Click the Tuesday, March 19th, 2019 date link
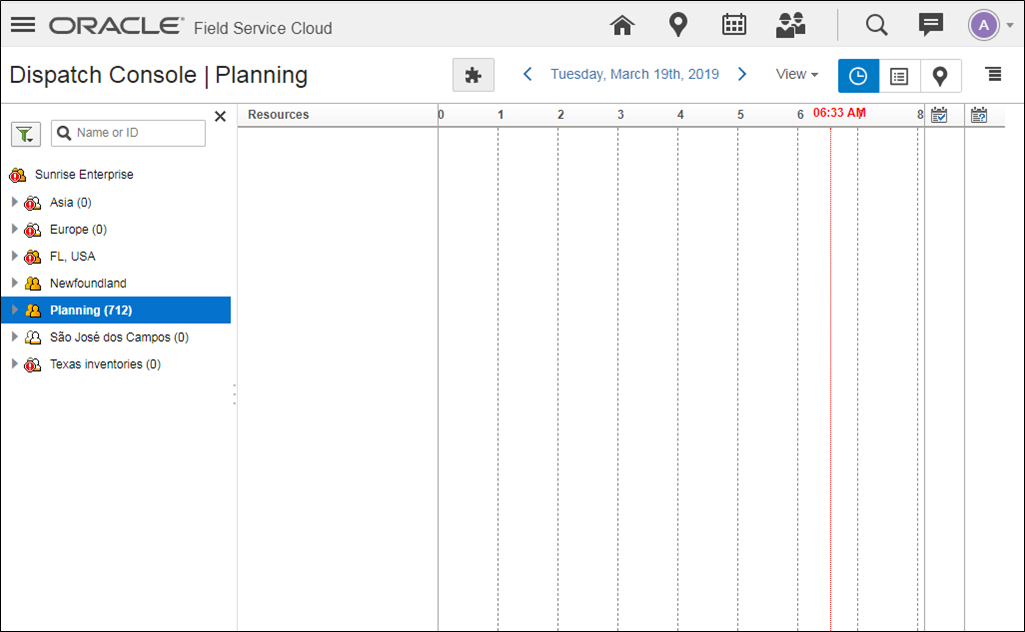Viewport: 1025px width, 632px height. tap(634, 74)
